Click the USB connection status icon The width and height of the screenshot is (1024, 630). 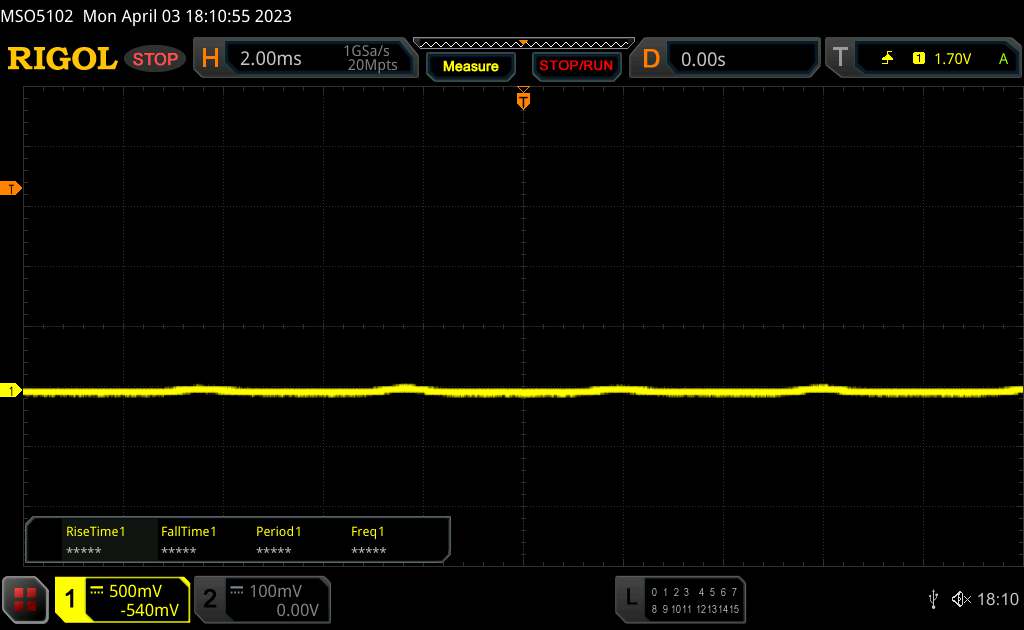(x=933, y=599)
